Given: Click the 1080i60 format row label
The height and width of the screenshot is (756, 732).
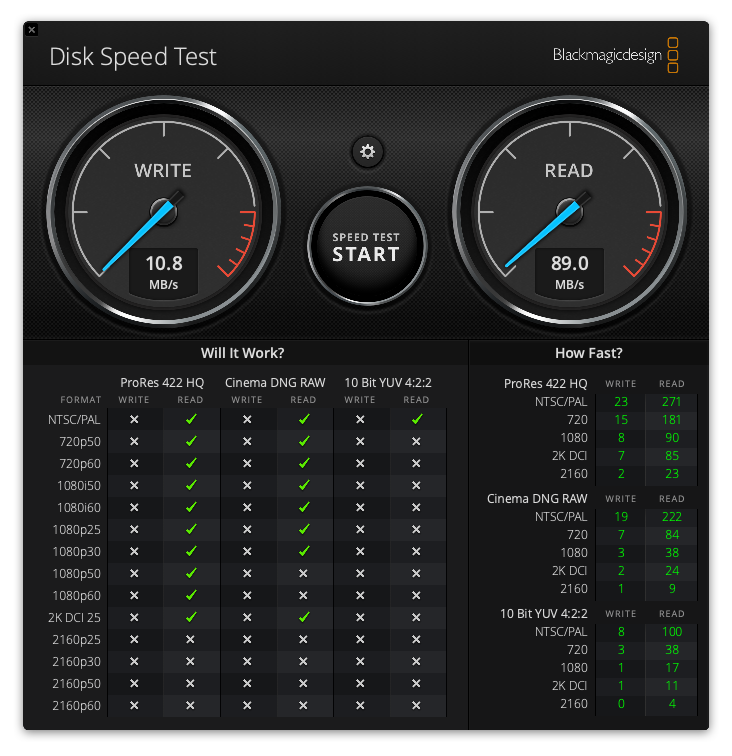Looking at the screenshot, I should click(79, 508).
